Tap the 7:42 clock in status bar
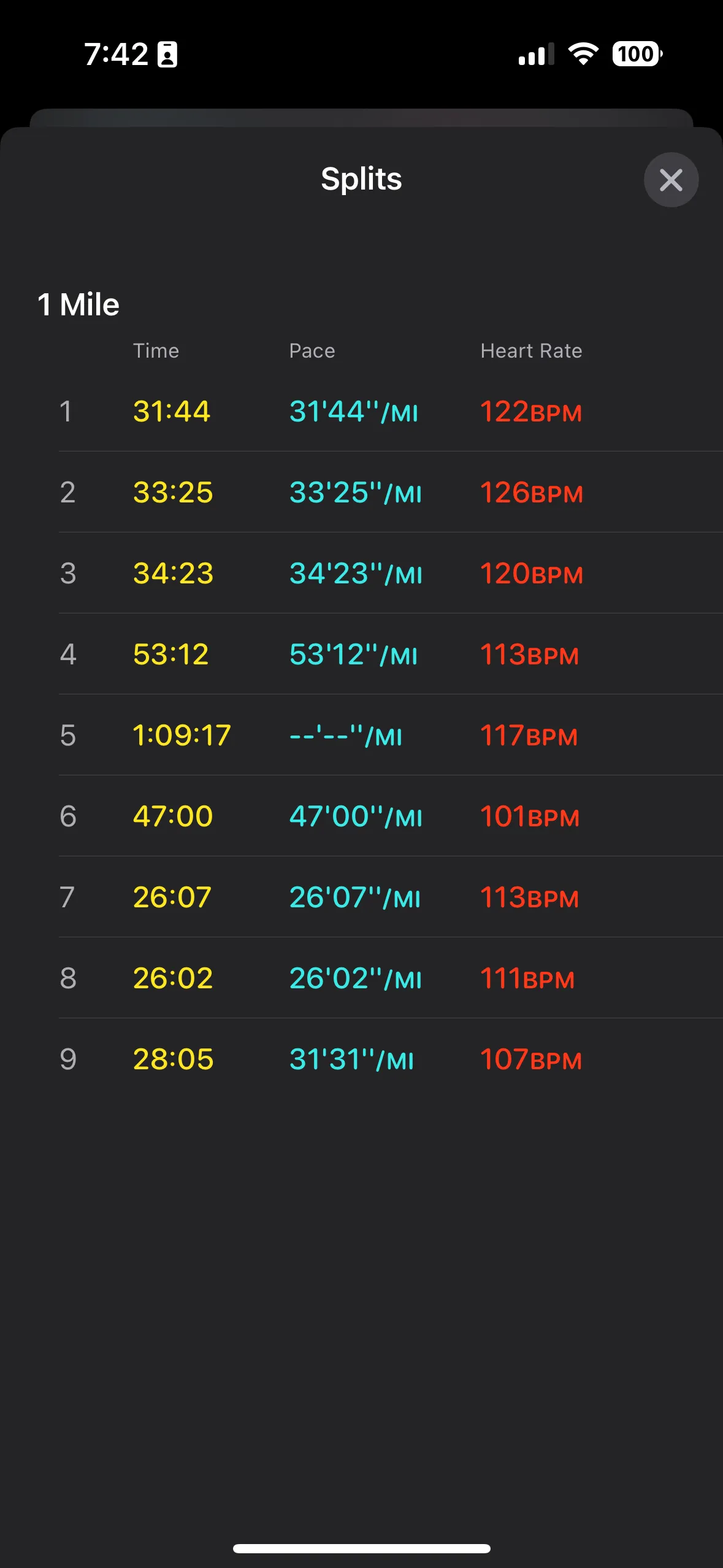 point(116,55)
